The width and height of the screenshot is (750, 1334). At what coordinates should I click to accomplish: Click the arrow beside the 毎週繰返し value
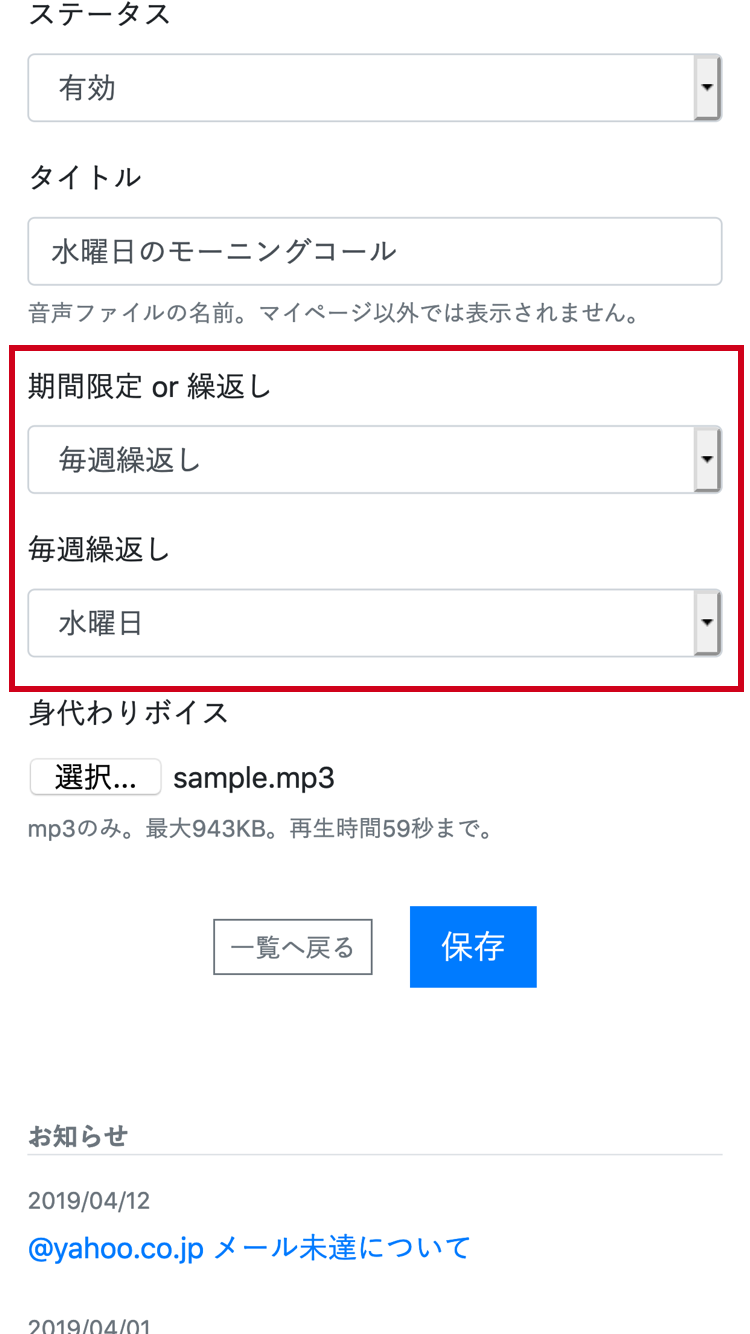click(x=707, y=460)
